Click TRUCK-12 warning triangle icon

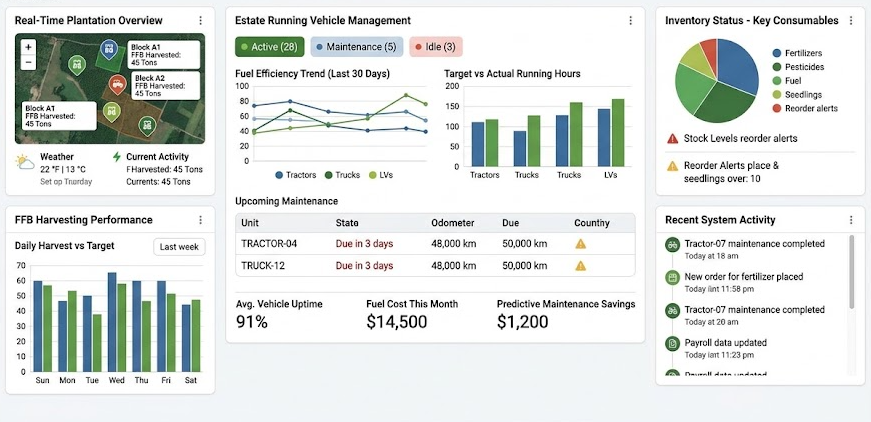coord(580,265)
